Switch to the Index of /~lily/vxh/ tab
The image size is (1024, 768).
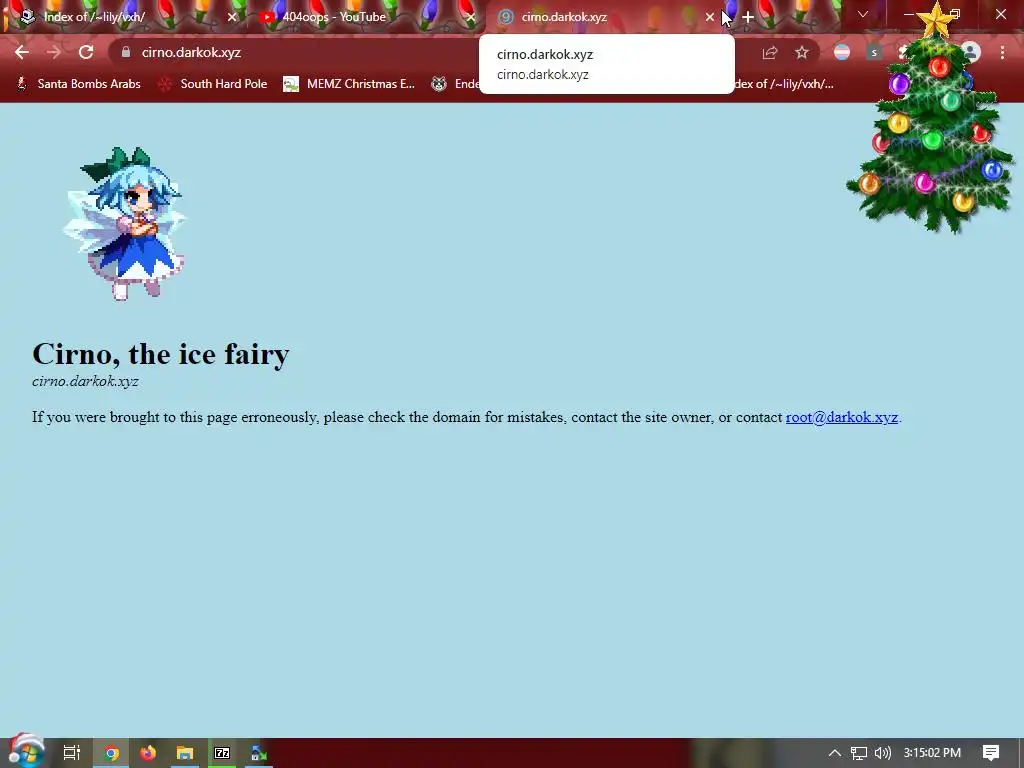click(123, 16)
